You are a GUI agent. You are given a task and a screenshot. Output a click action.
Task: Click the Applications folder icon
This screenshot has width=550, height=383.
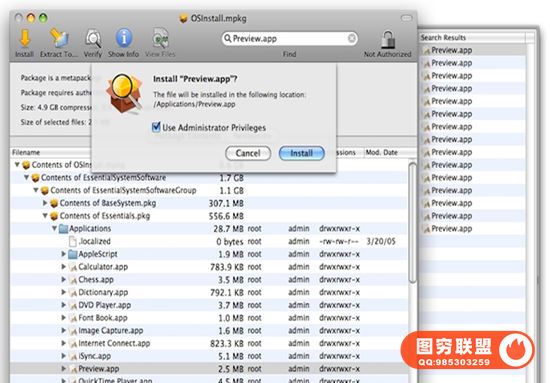pos(63,229)
